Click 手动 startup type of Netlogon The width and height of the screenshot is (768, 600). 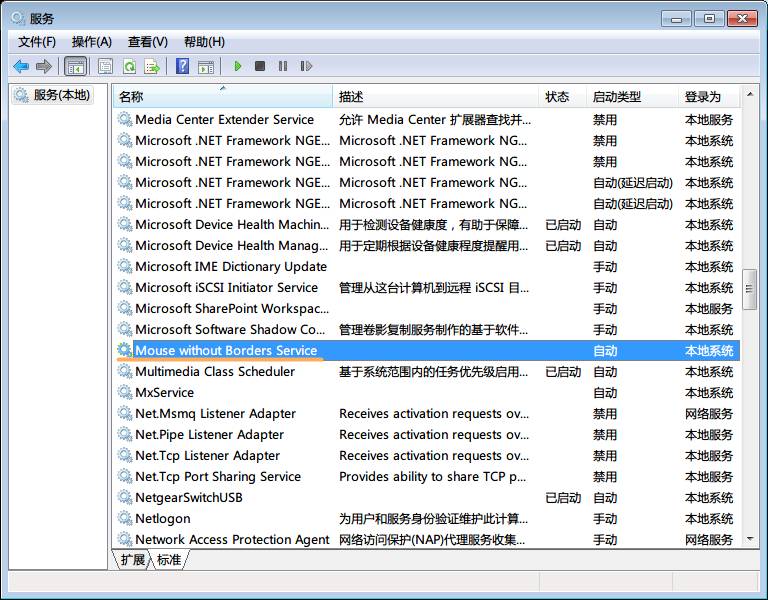pos(605,519)
